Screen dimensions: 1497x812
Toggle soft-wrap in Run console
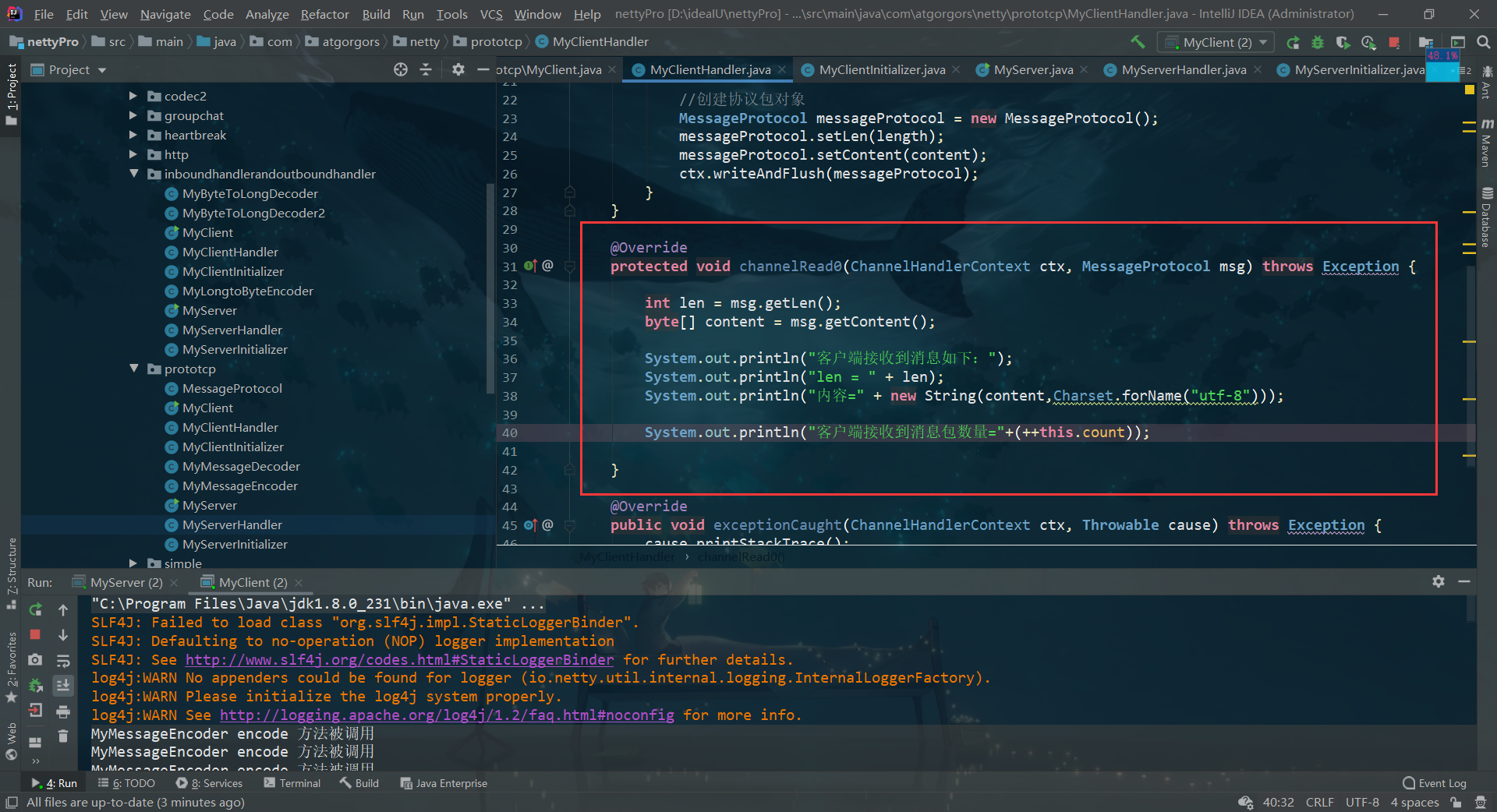63,660
